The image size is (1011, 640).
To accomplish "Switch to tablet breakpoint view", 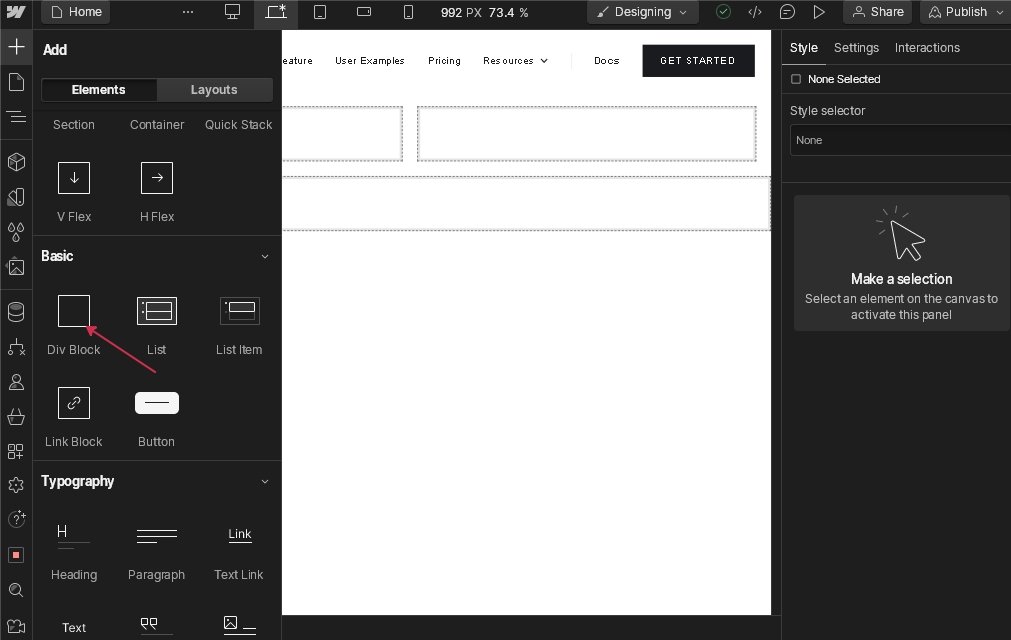I will pyautogui.click(x=320, y=12).
